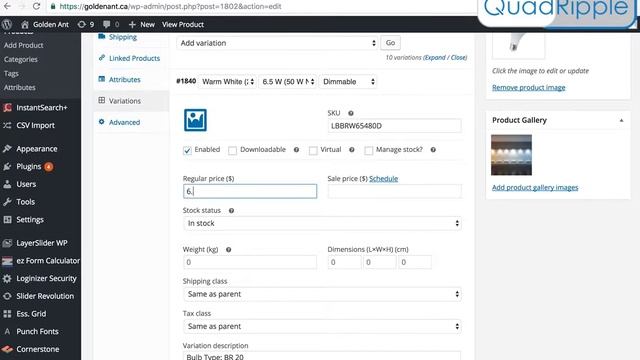The image size is (640, 360).
Task: Click the Regular price input field
Action: click(250, 191)
